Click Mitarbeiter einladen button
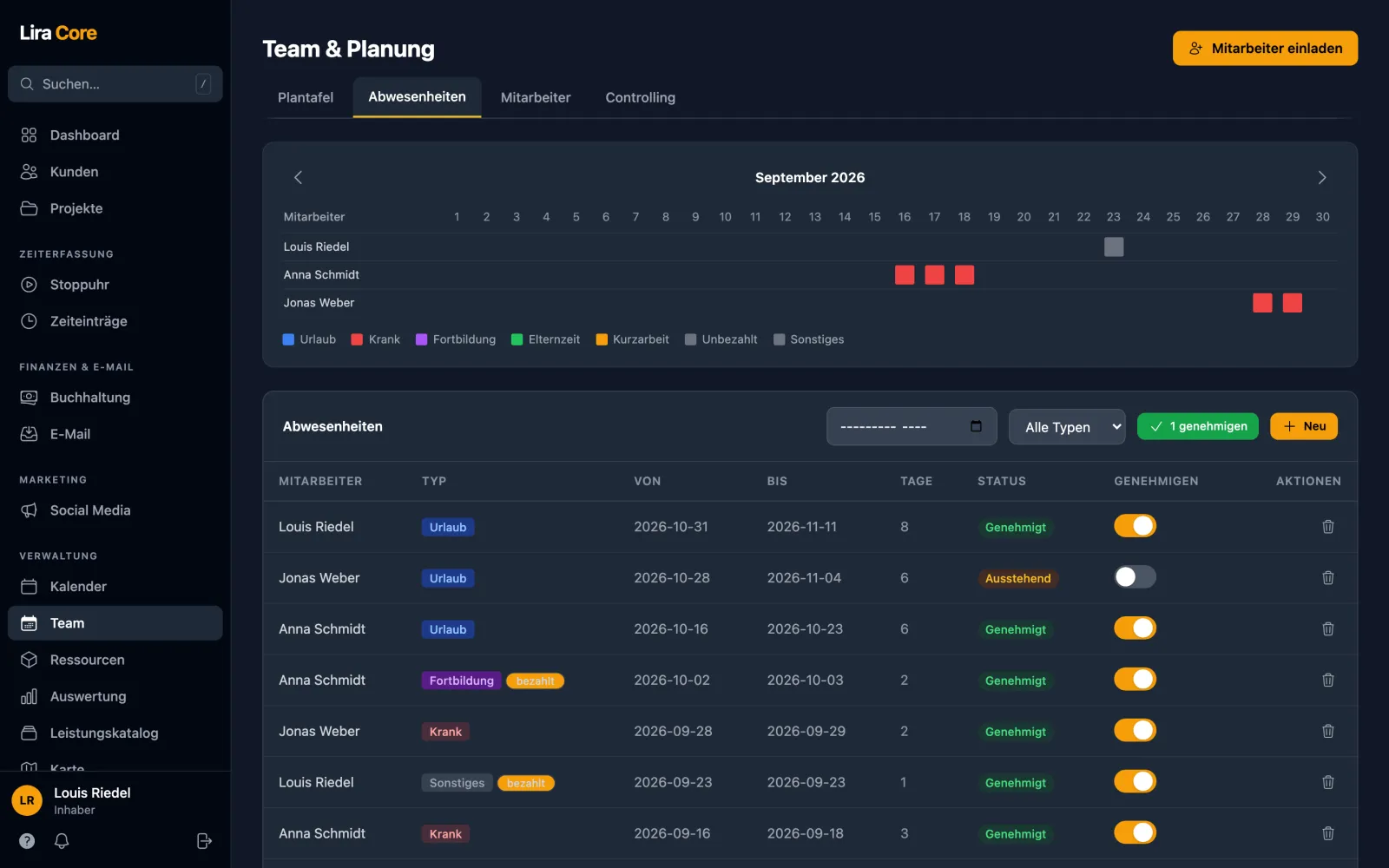 click(x=1265, y=49)
